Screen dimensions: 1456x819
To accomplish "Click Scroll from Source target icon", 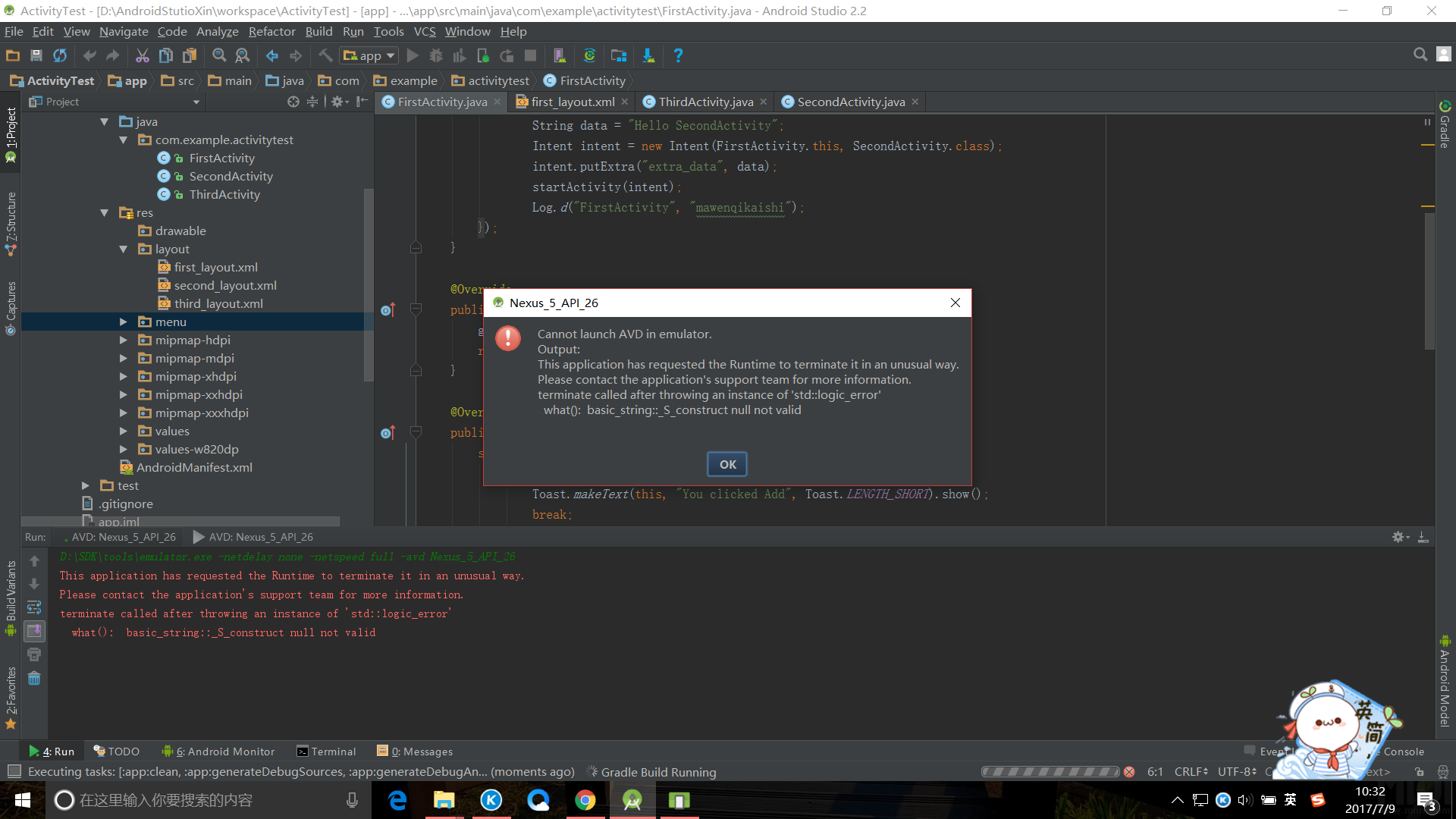I will tap(293, 102).
